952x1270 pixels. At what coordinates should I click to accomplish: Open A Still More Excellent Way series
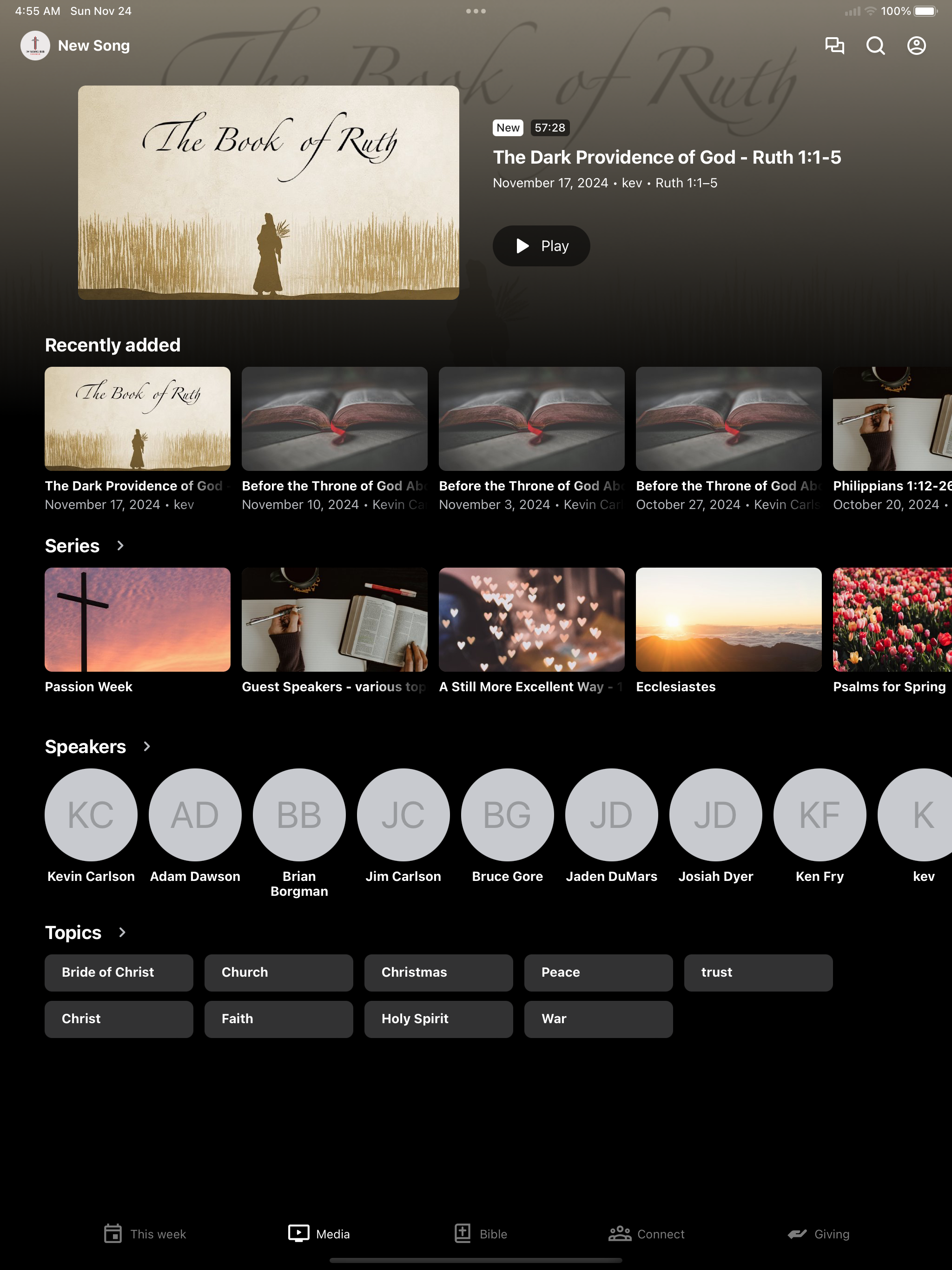coord(532,620)
